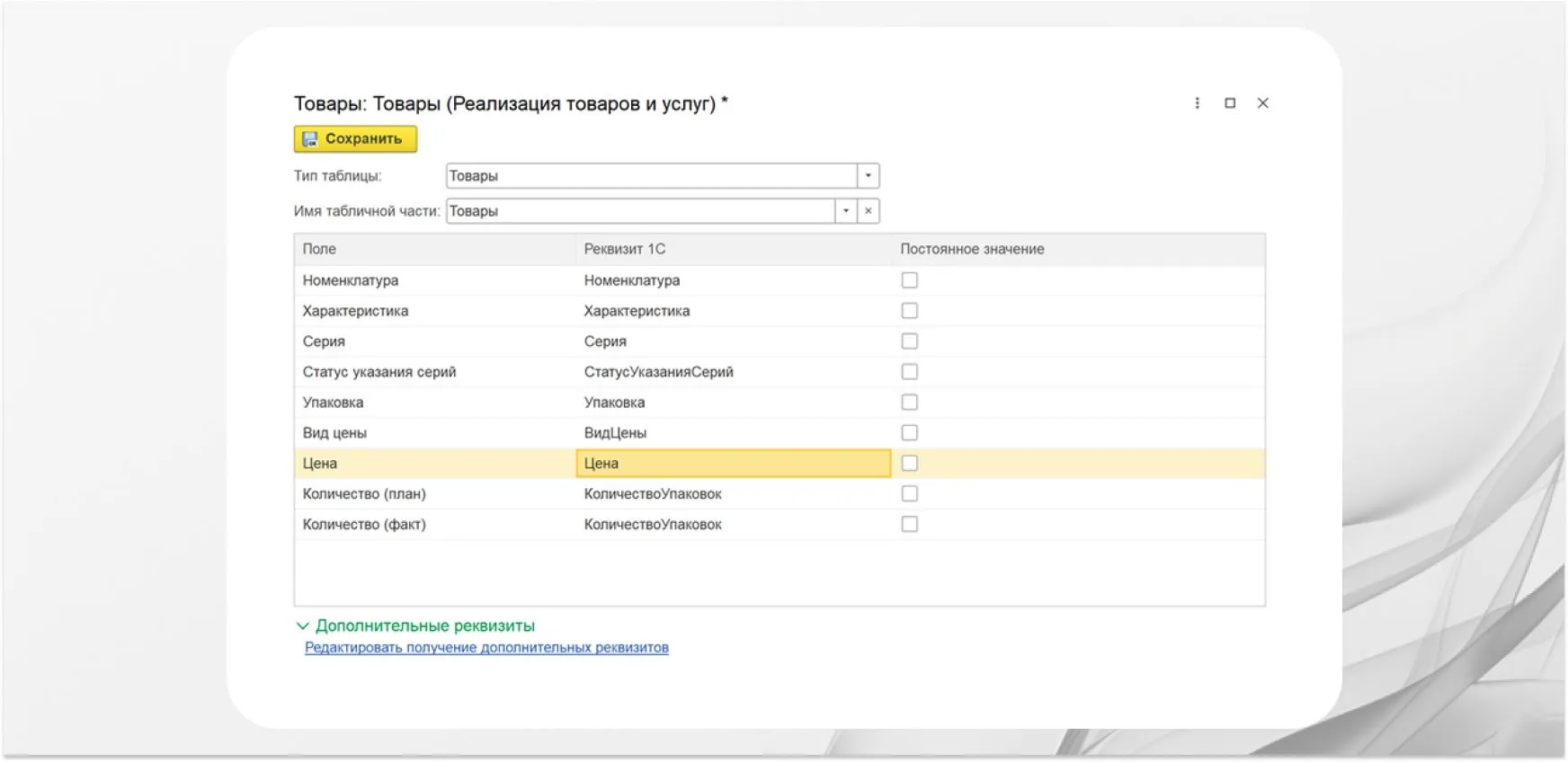Click the Поле column header
Image resolution: width=1568 pixels, height=762 pixels.
pyautogui.click(x=435, y=249)
